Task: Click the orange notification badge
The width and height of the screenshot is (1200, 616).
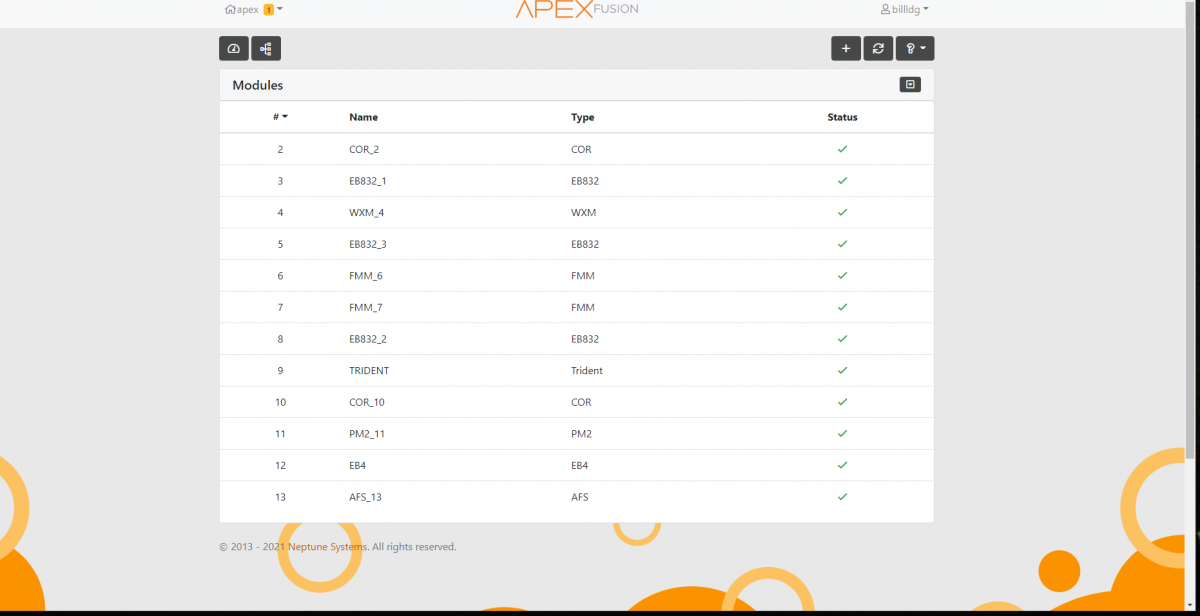Action: [x=269, y=9]
